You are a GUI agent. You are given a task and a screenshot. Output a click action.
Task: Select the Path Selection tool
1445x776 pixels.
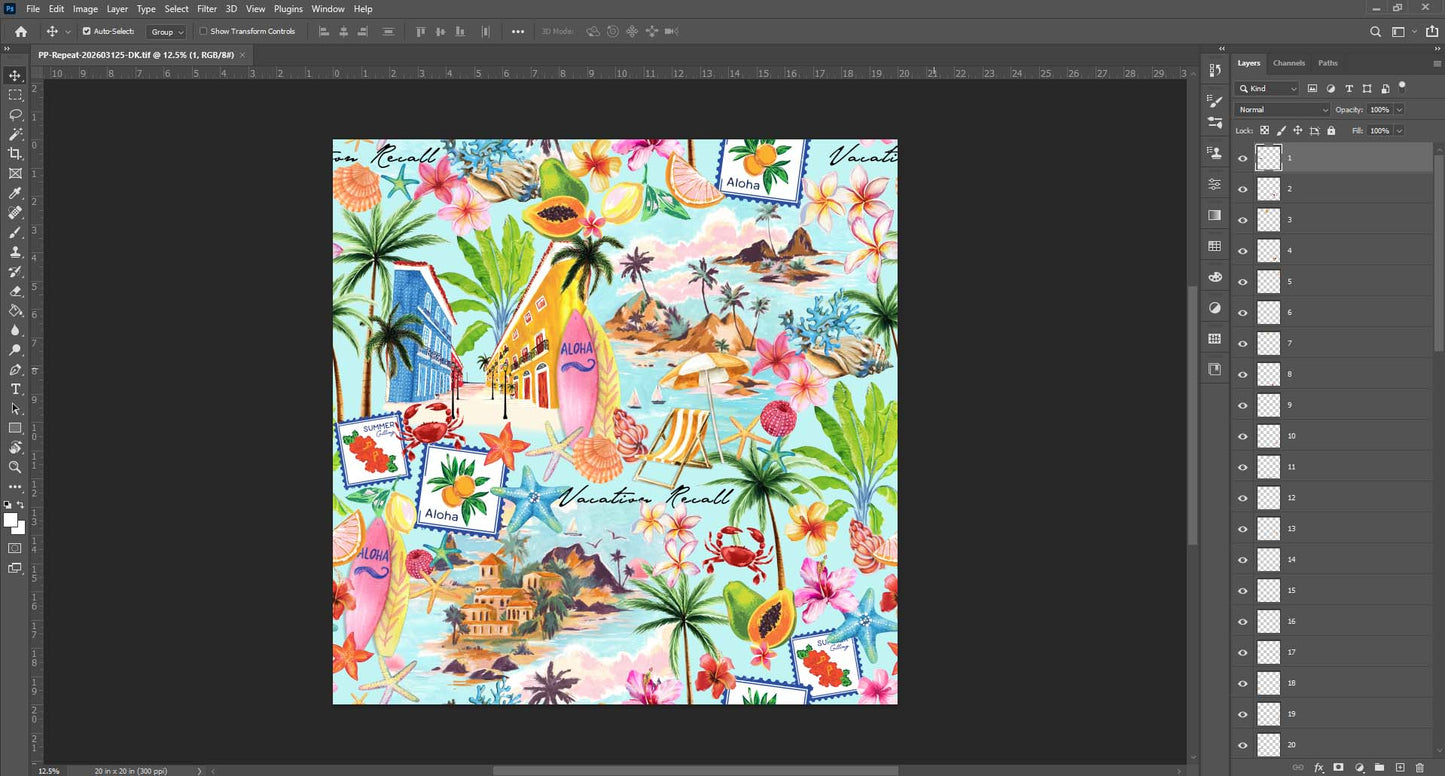(15, 409)
